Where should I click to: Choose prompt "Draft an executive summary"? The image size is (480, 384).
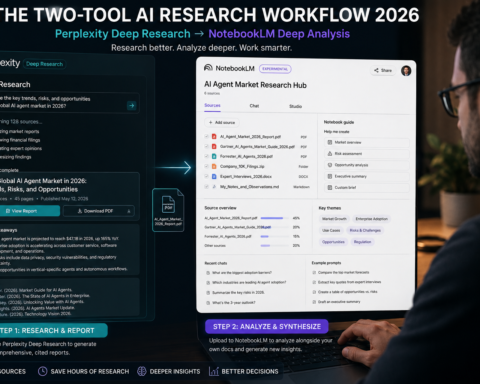click(x=339, y=302)
